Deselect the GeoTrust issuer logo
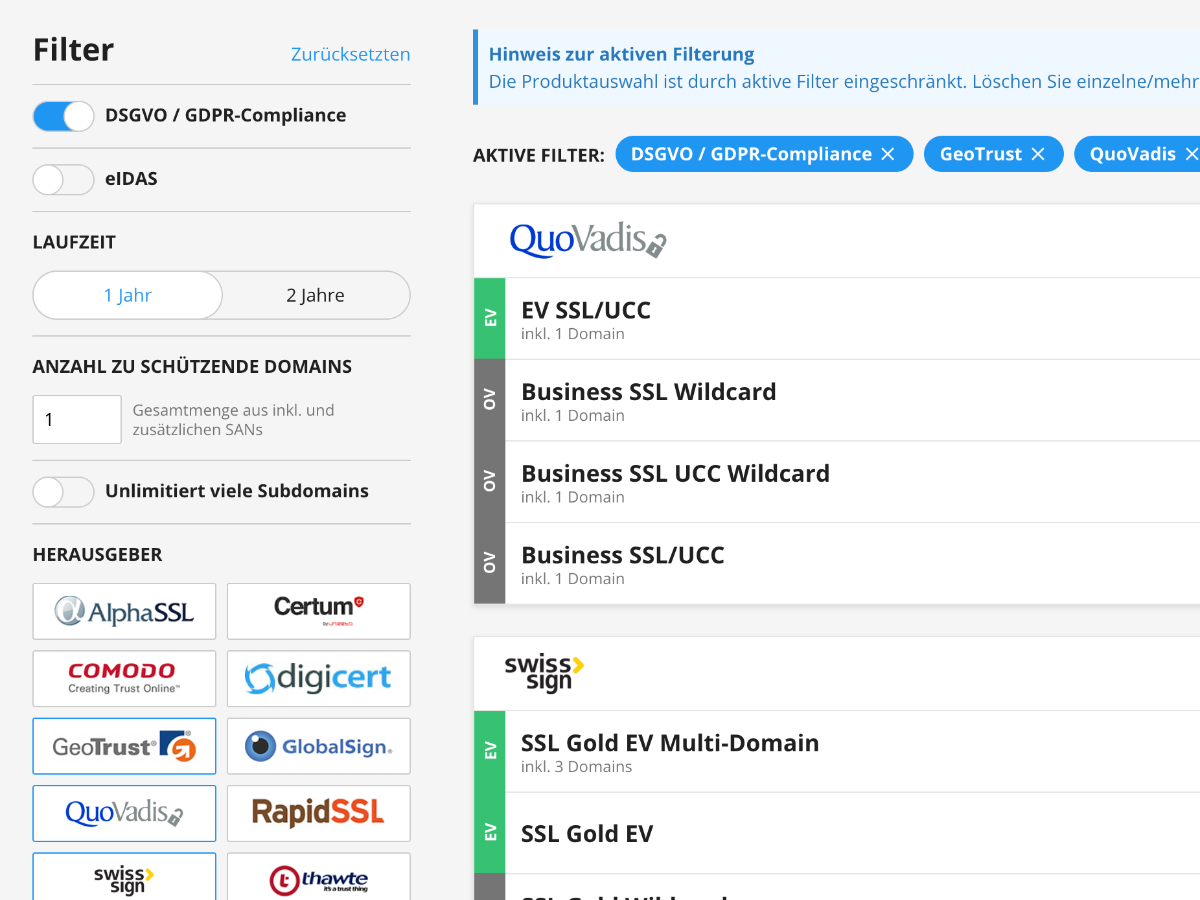The image size is (1200, 900). pyautogui.click(x=124, y=745)
